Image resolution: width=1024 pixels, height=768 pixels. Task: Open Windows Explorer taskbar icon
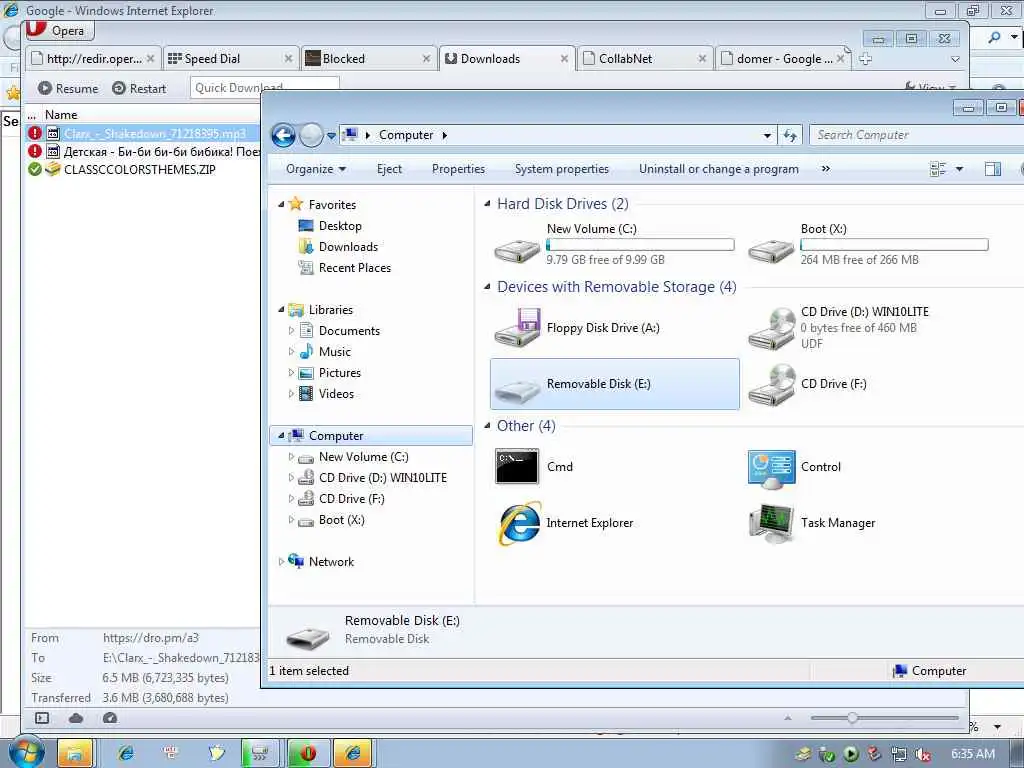(75, 753)
